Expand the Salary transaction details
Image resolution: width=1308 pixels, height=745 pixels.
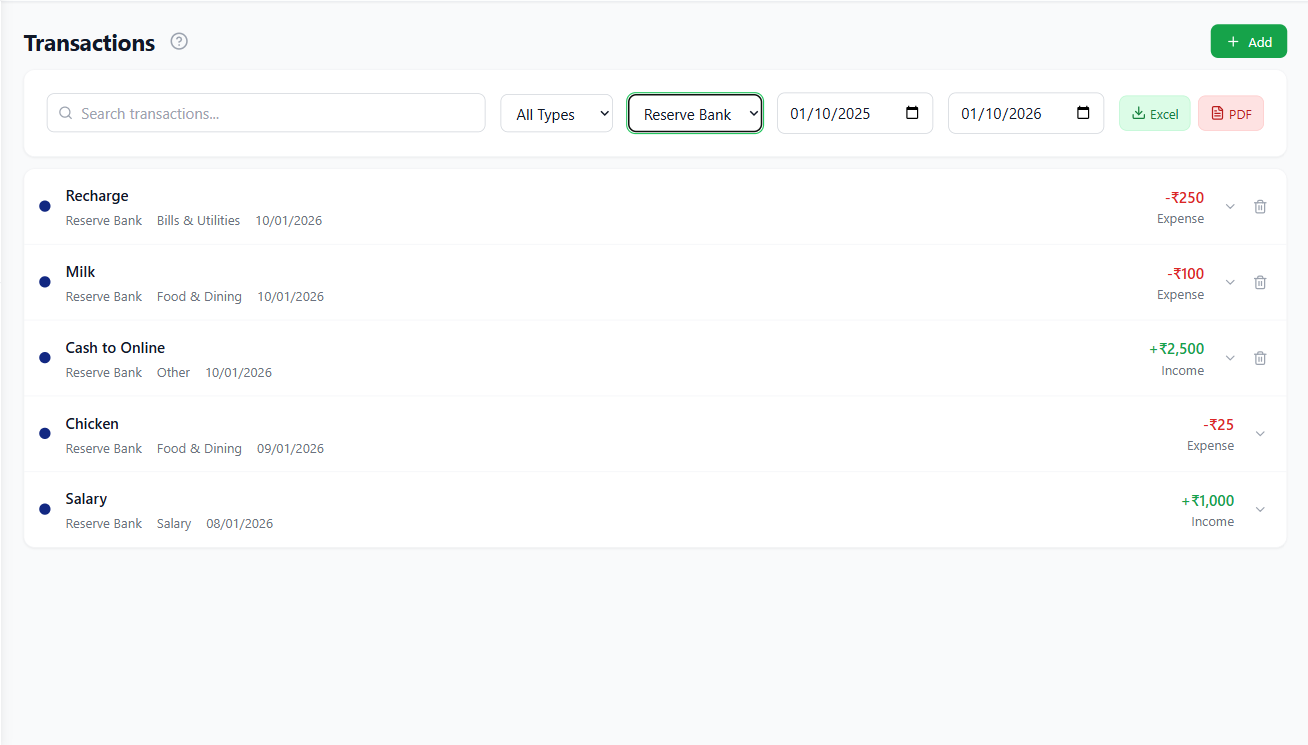[x=1260, y=509]
